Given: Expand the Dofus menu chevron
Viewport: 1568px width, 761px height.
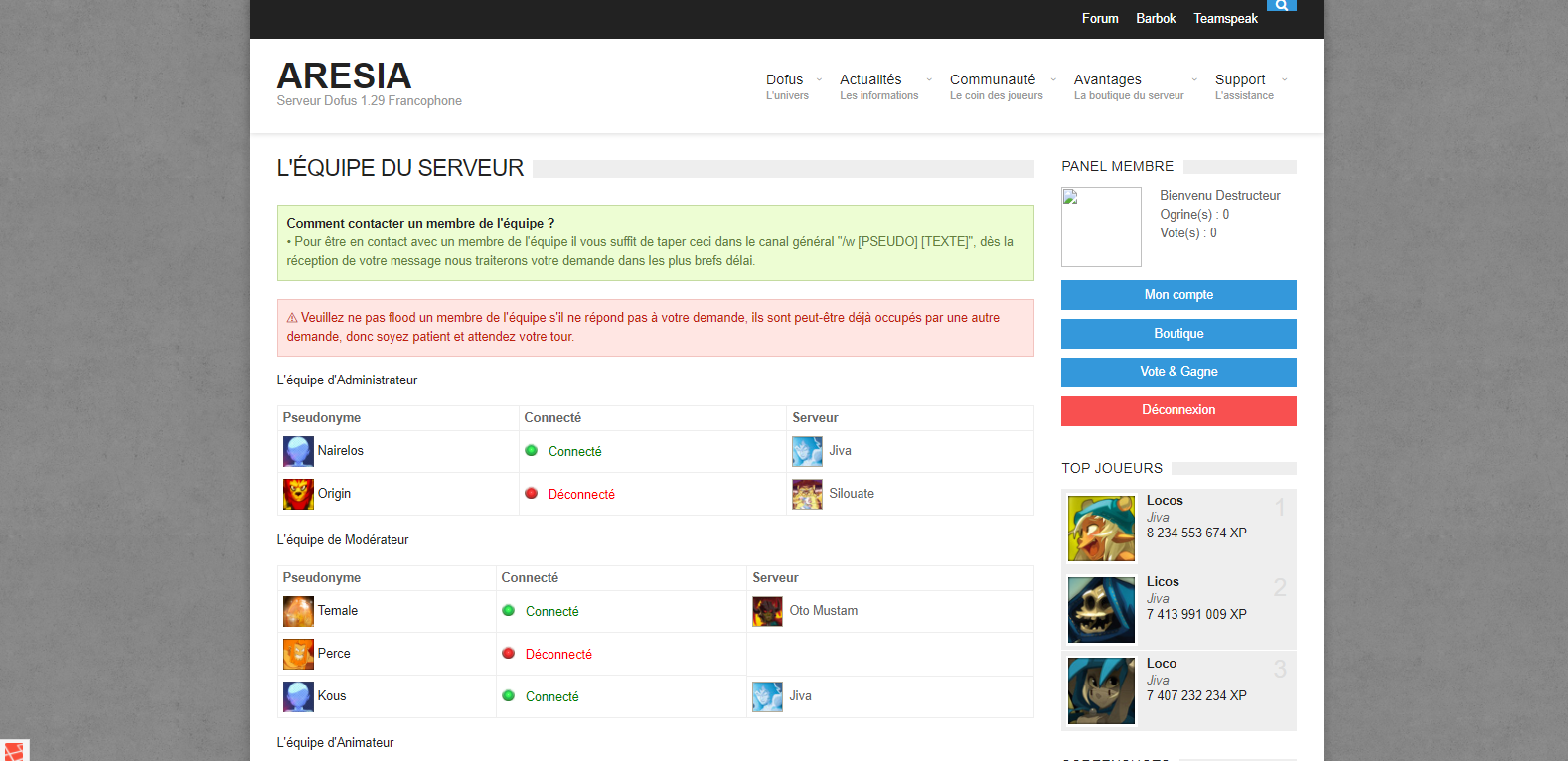Looking at the screenshot, I should (819, 79).
